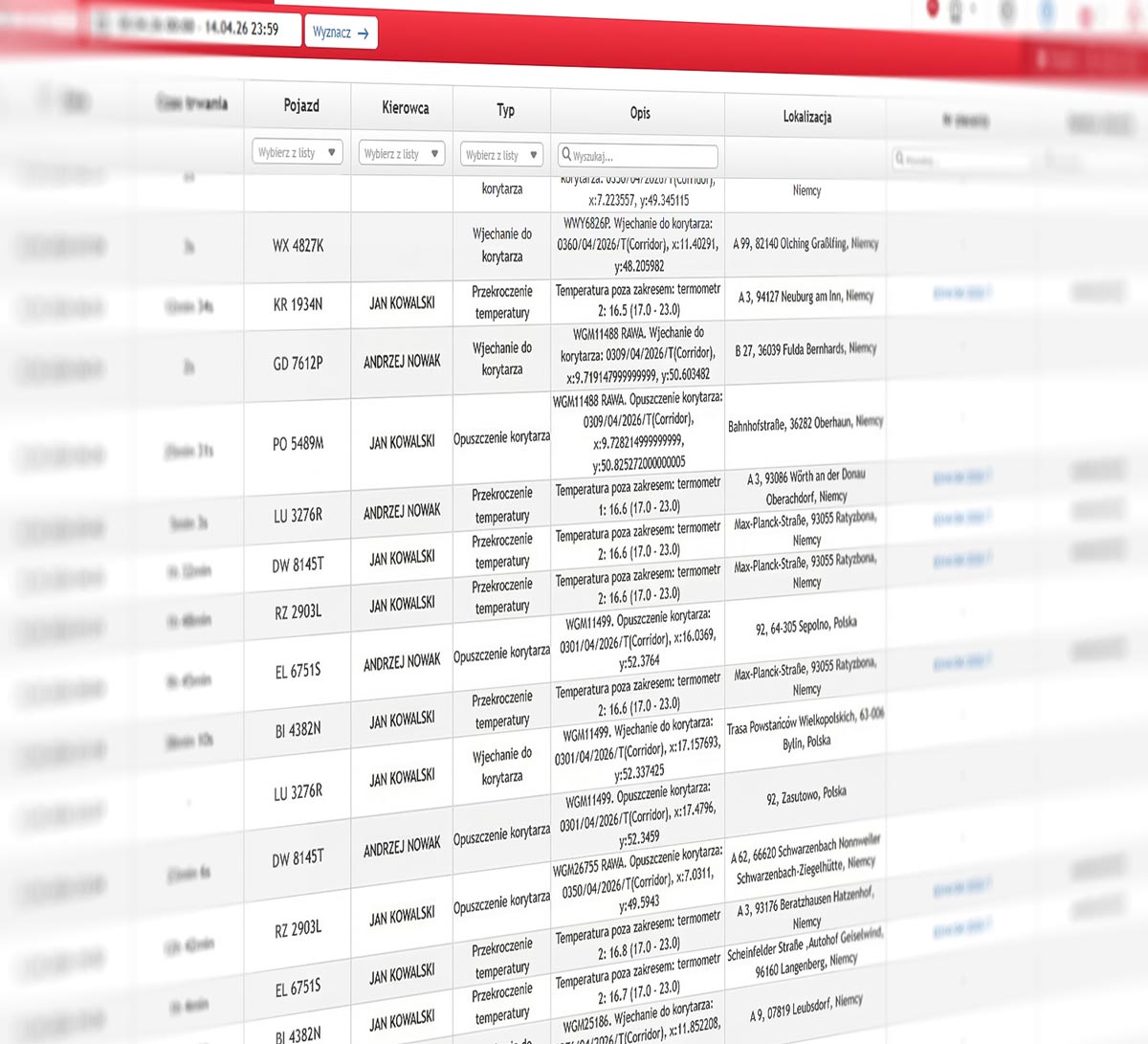Sort by the Pojazd column header
1148x1044 pixels.
coord(301,105)
